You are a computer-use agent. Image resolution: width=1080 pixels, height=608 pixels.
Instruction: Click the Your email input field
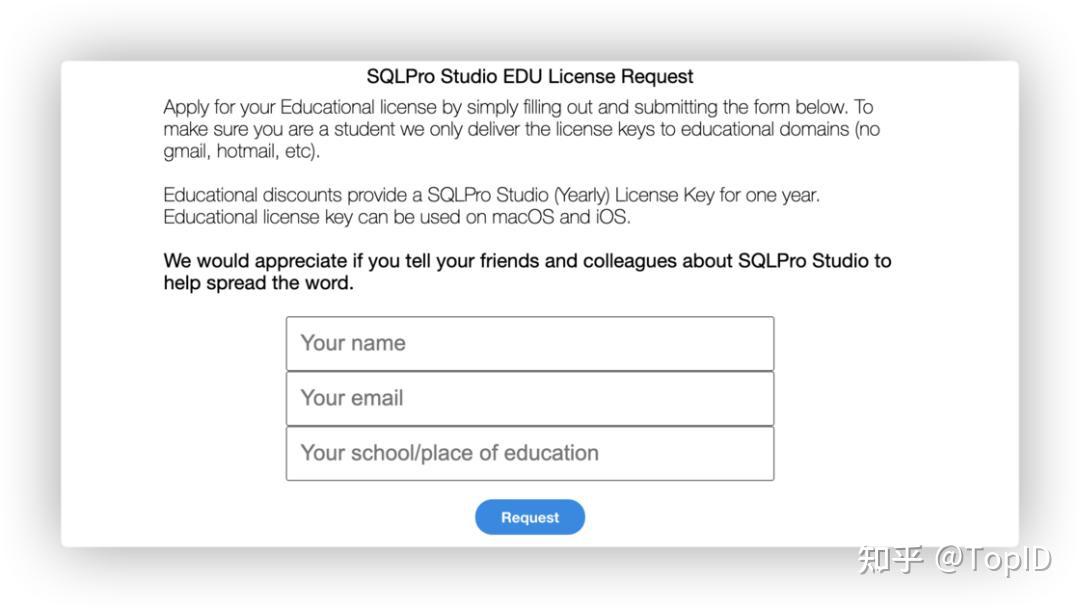[530, 397]
